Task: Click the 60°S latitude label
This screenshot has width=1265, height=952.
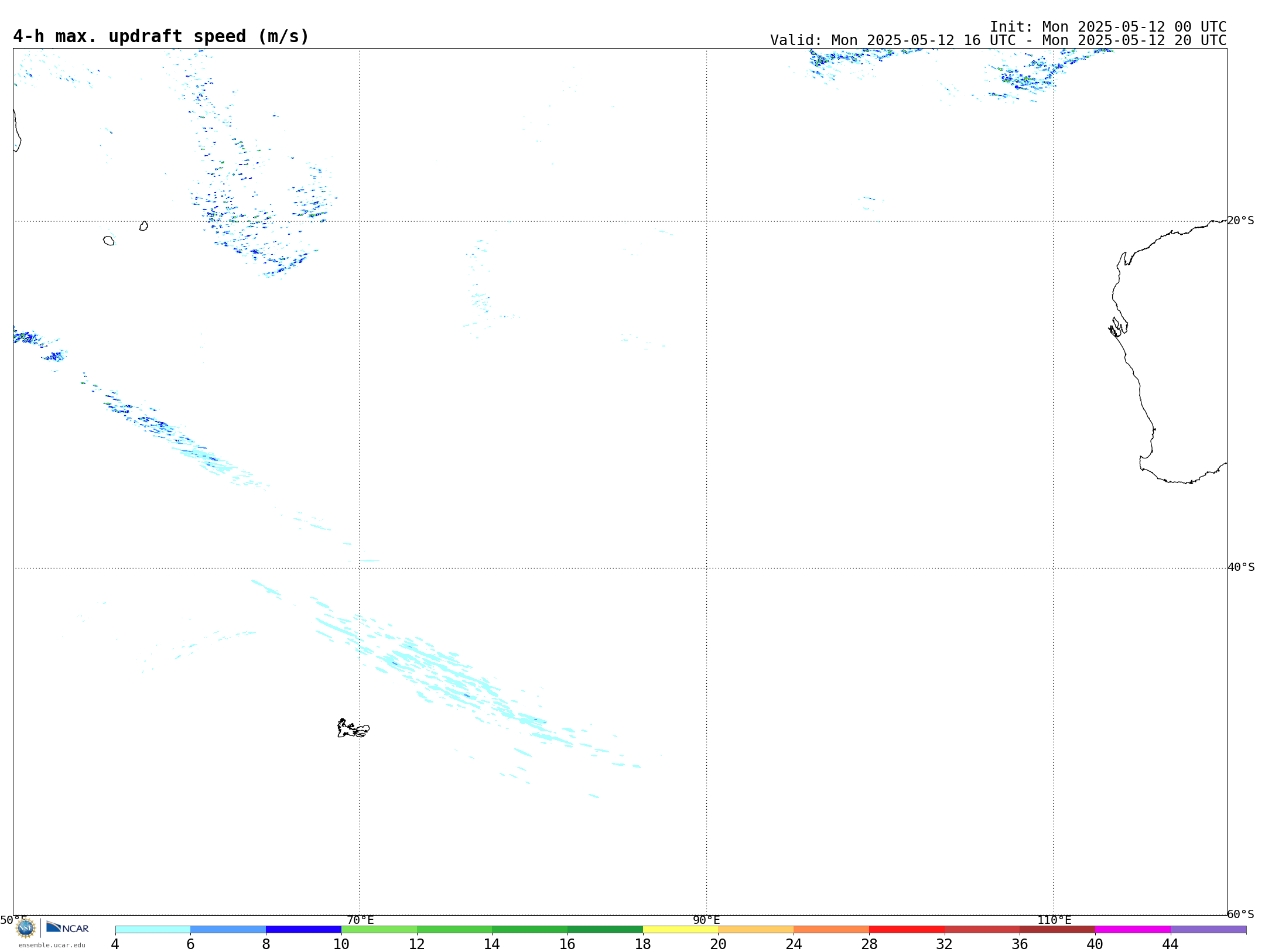Action: [1241, 914]
